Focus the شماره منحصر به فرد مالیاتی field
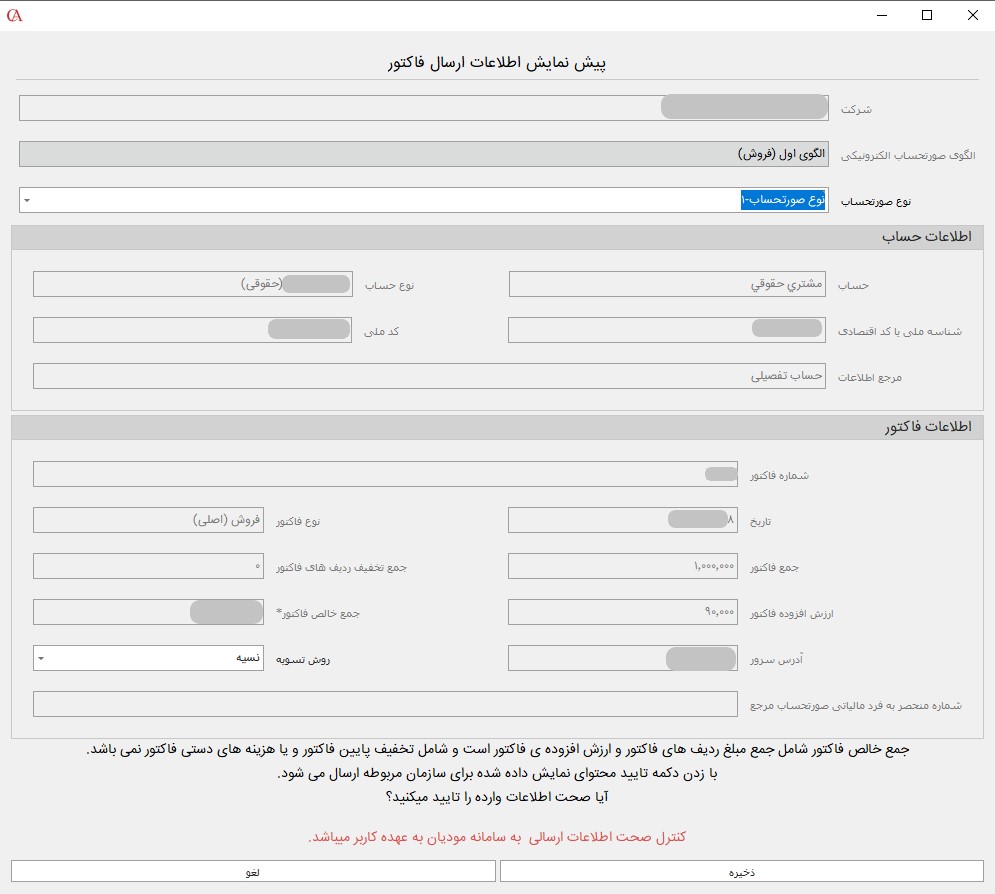The image size is (995, 894). click(x=385, y=704)
